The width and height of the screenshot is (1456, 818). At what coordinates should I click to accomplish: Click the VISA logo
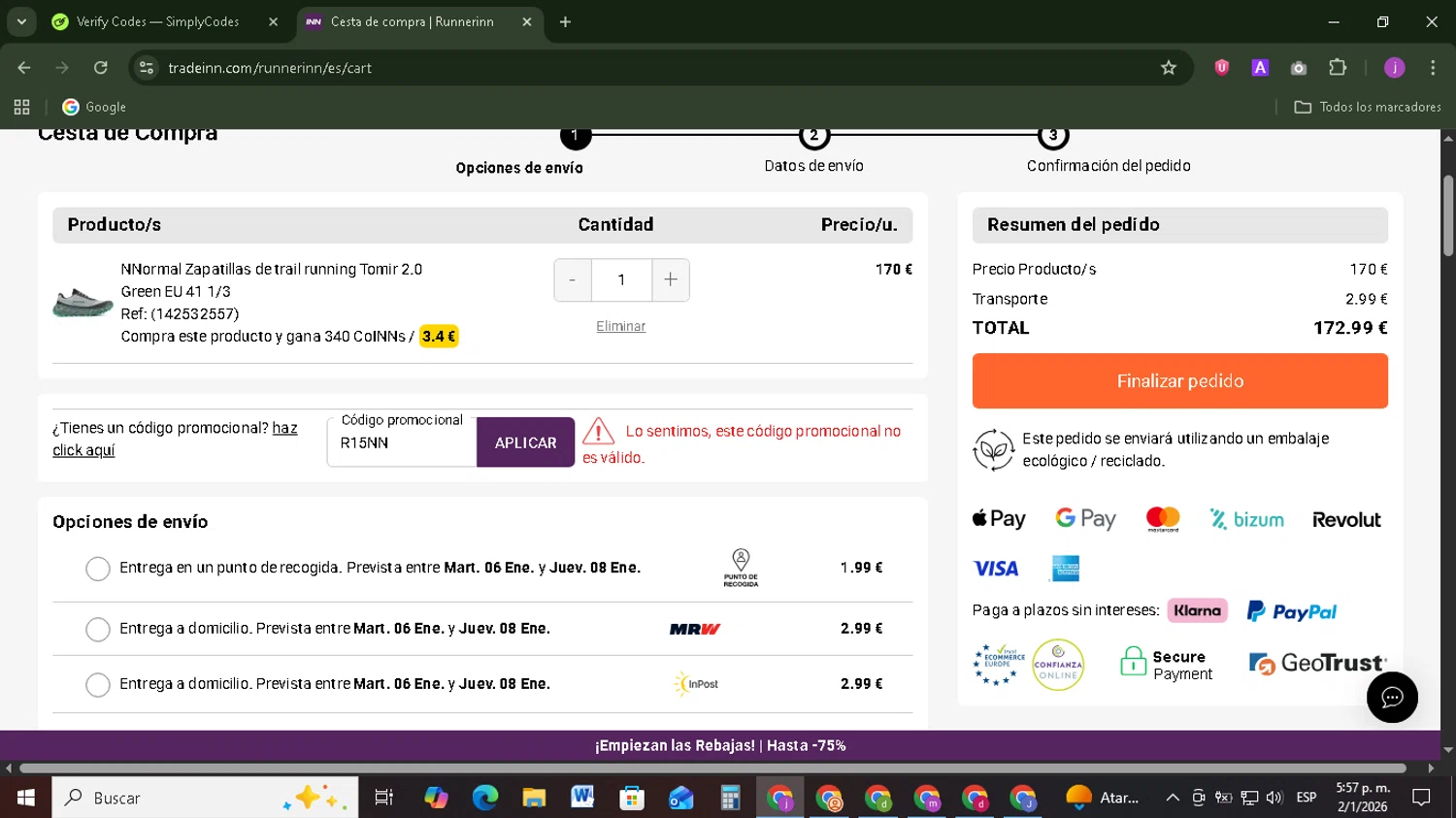click(x=996, y=569)
